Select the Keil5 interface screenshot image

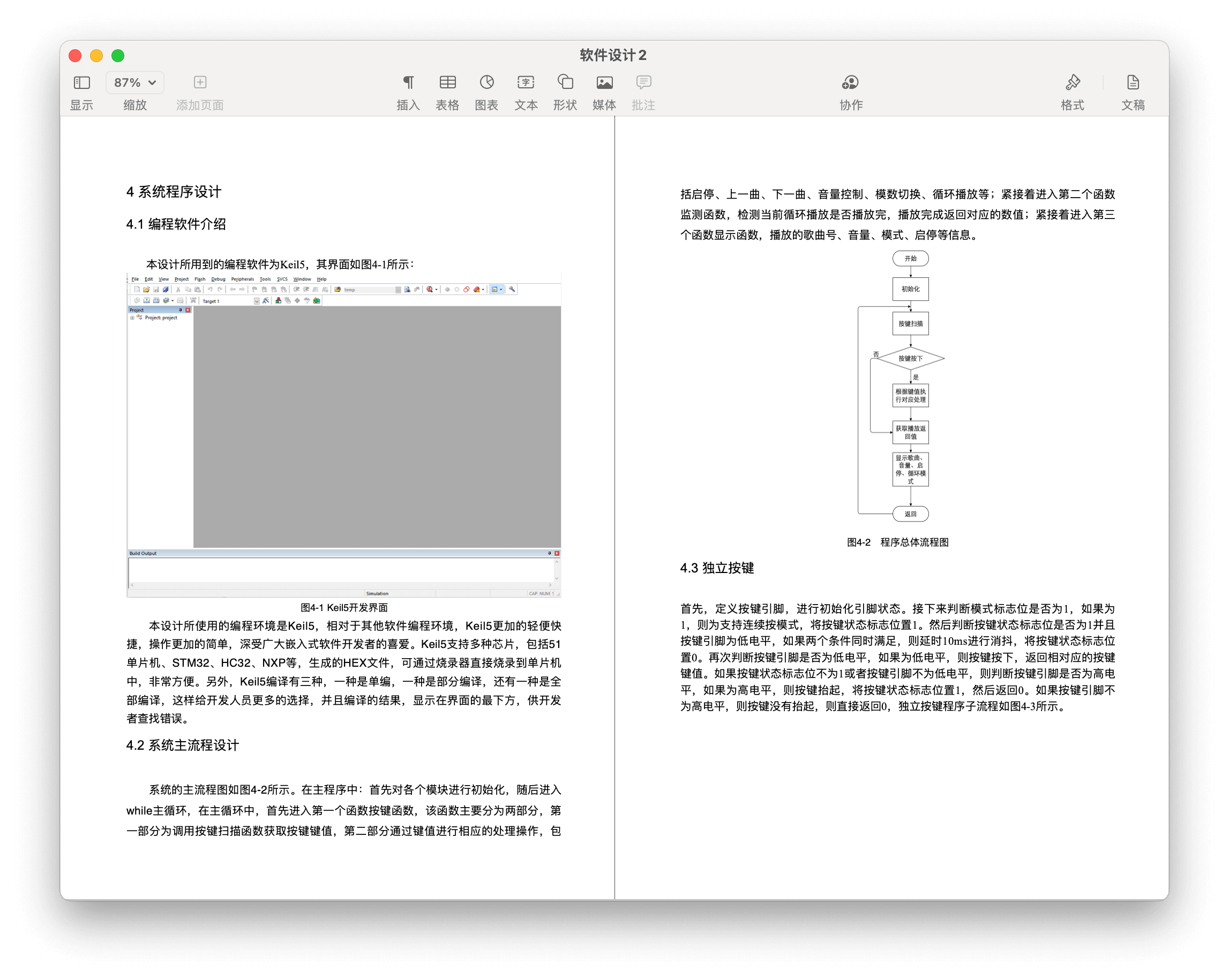[x=344, y=435]
